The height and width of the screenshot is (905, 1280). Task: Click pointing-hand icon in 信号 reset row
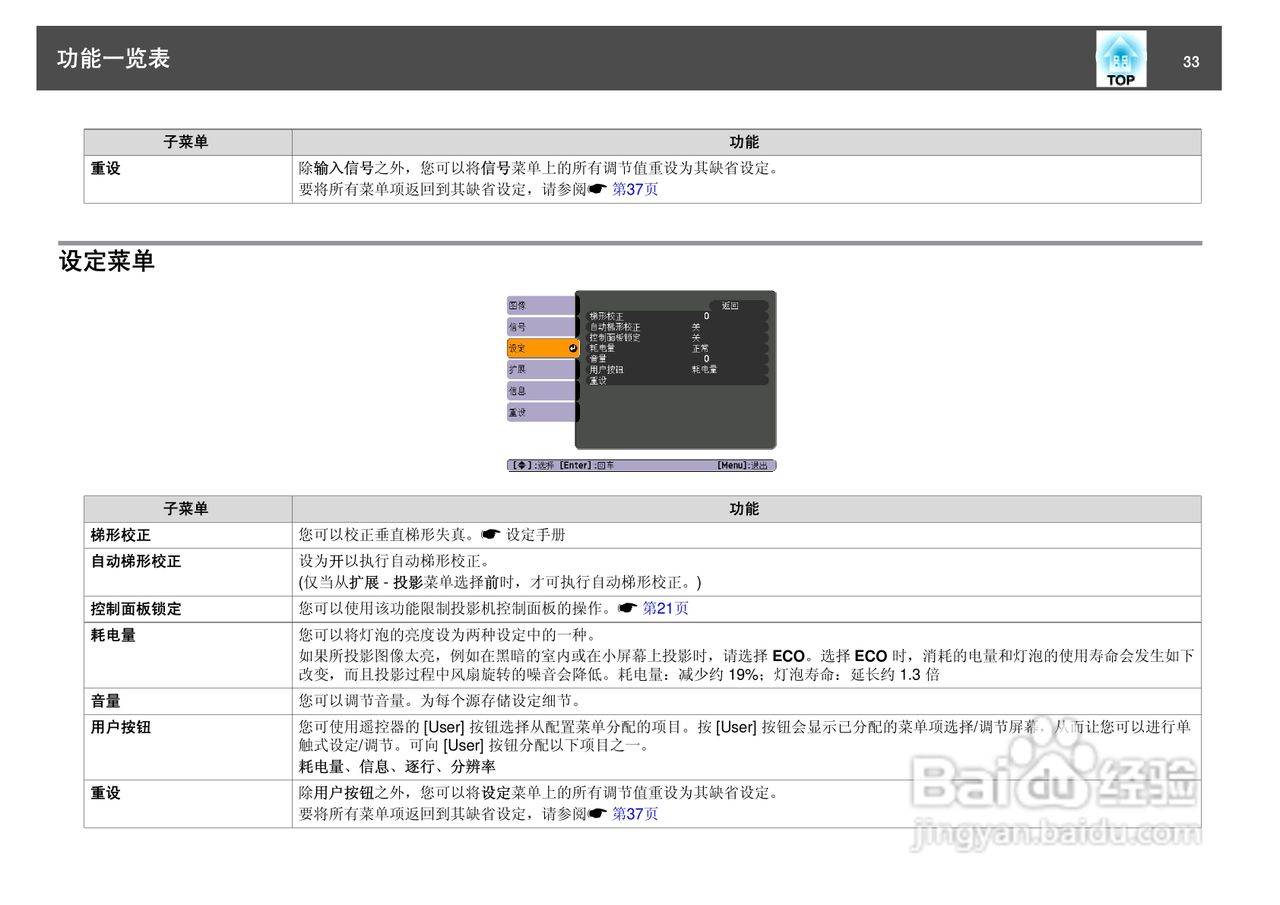click(x=597, y=189)
